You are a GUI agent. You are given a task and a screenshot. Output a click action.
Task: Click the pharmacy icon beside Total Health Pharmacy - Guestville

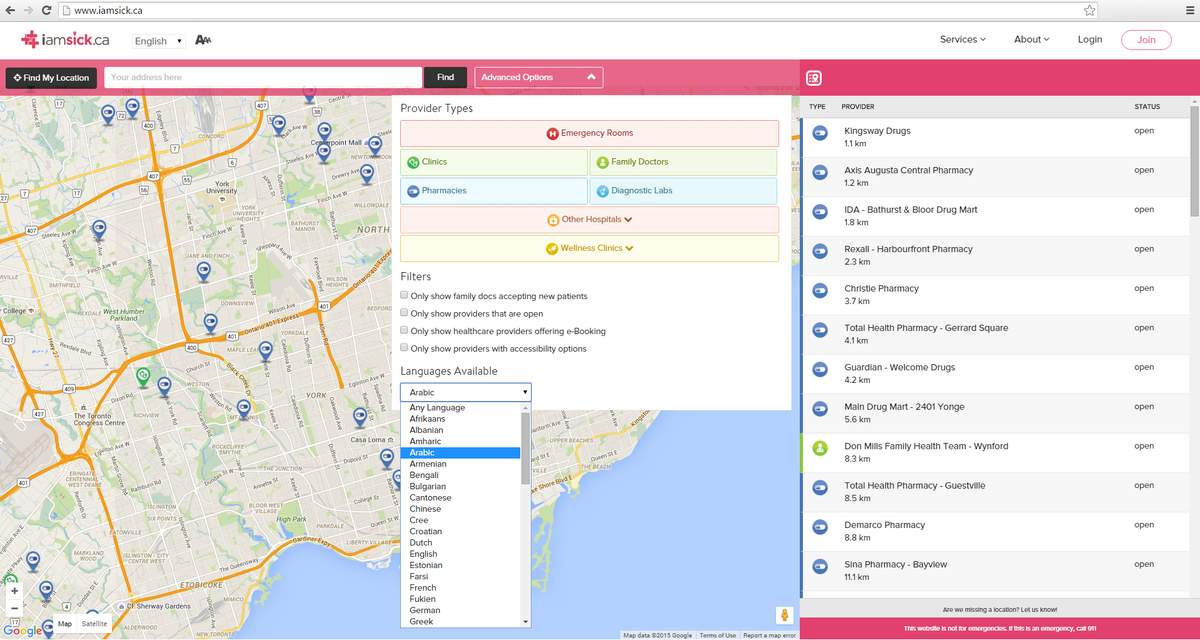(x=820, y=487)
